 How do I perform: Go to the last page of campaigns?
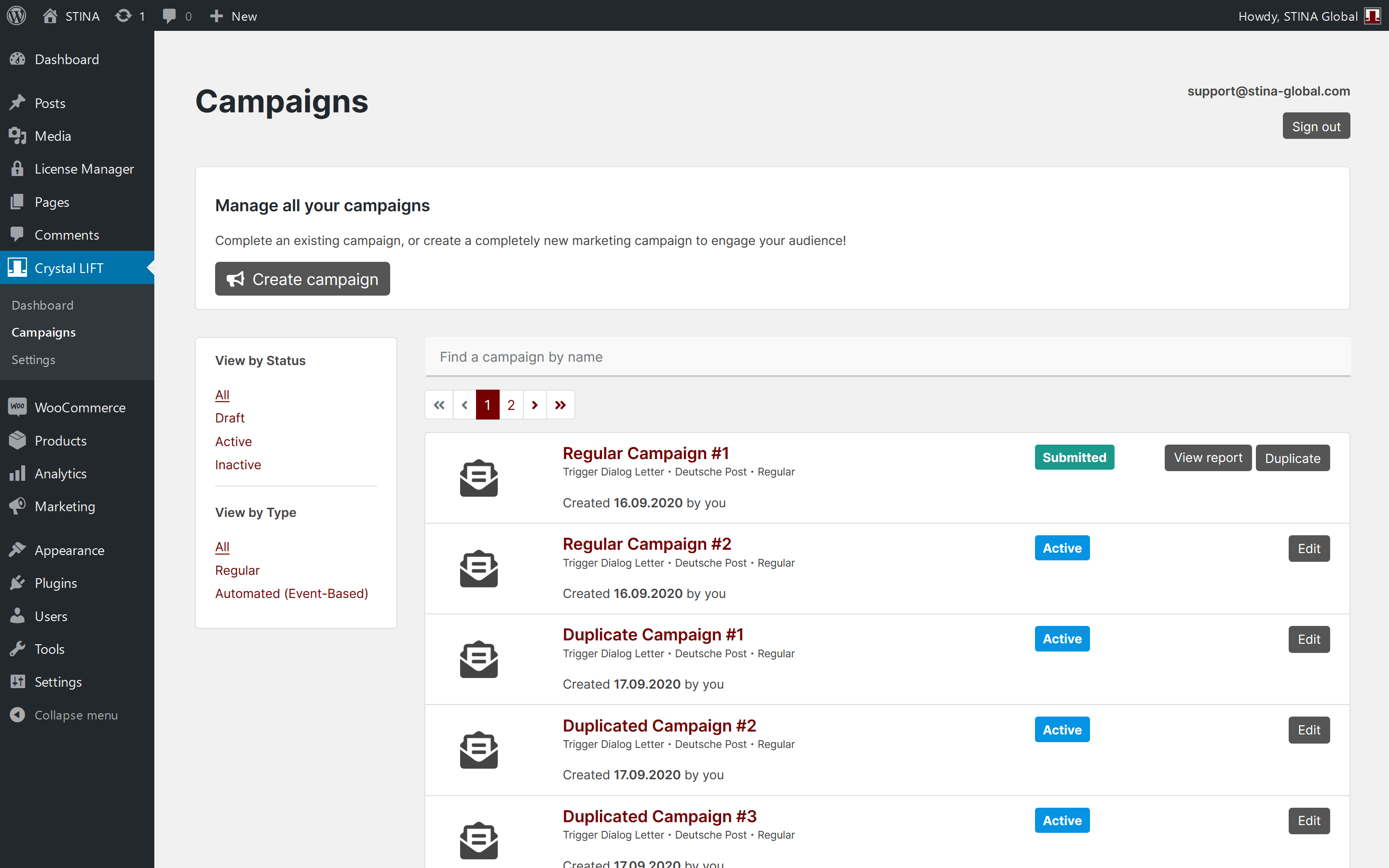[560, 405]
